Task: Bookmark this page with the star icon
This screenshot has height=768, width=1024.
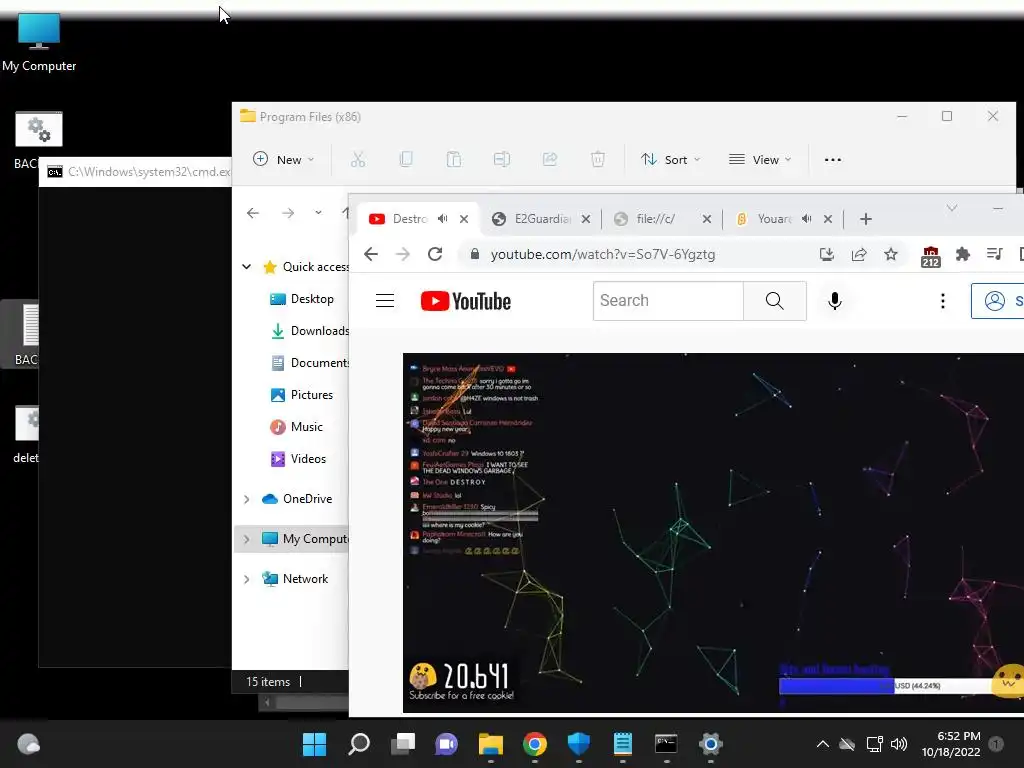Action: pyautogui.click(x=891, y=255)
